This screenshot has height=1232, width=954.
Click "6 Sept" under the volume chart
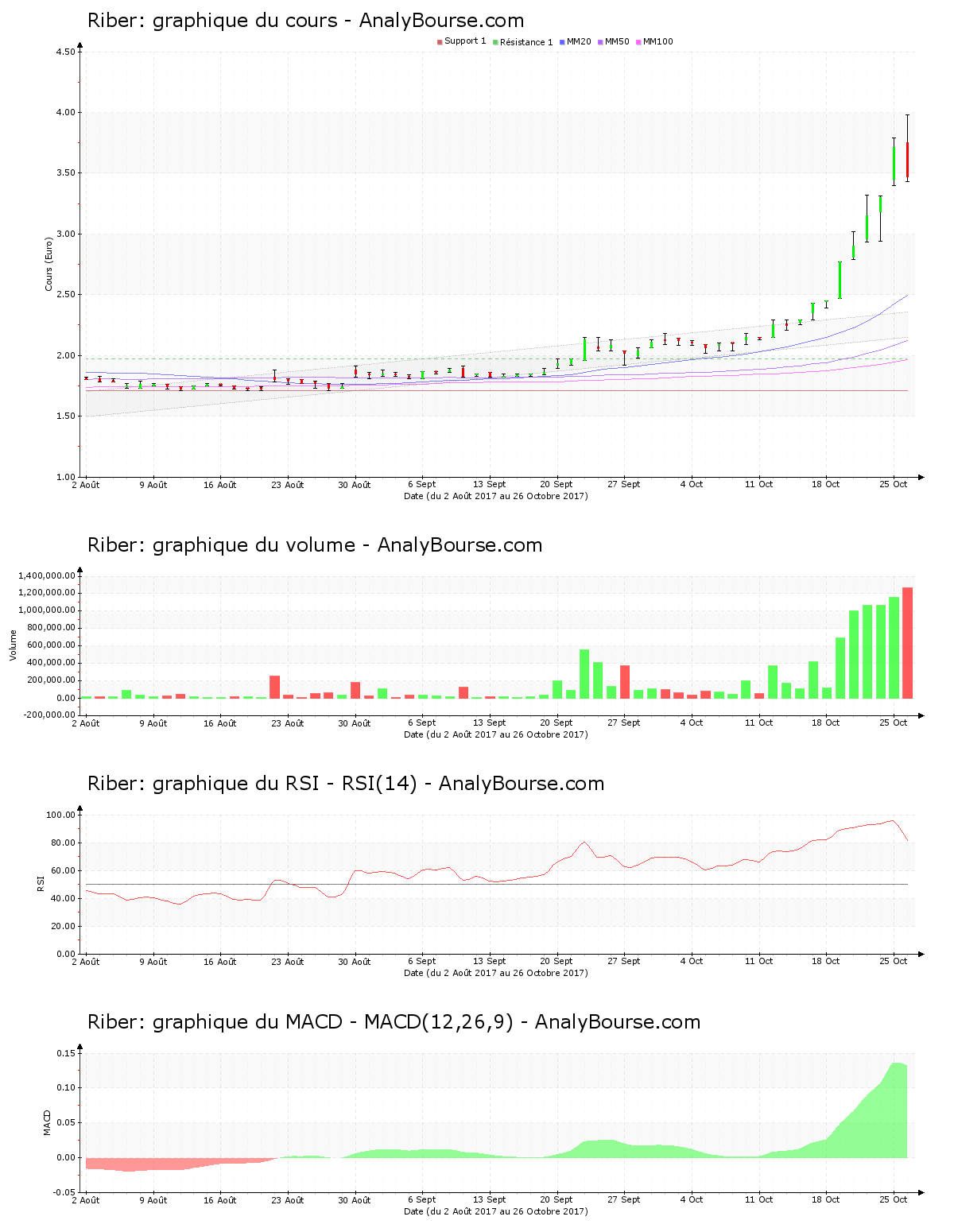tap(422, 723)
